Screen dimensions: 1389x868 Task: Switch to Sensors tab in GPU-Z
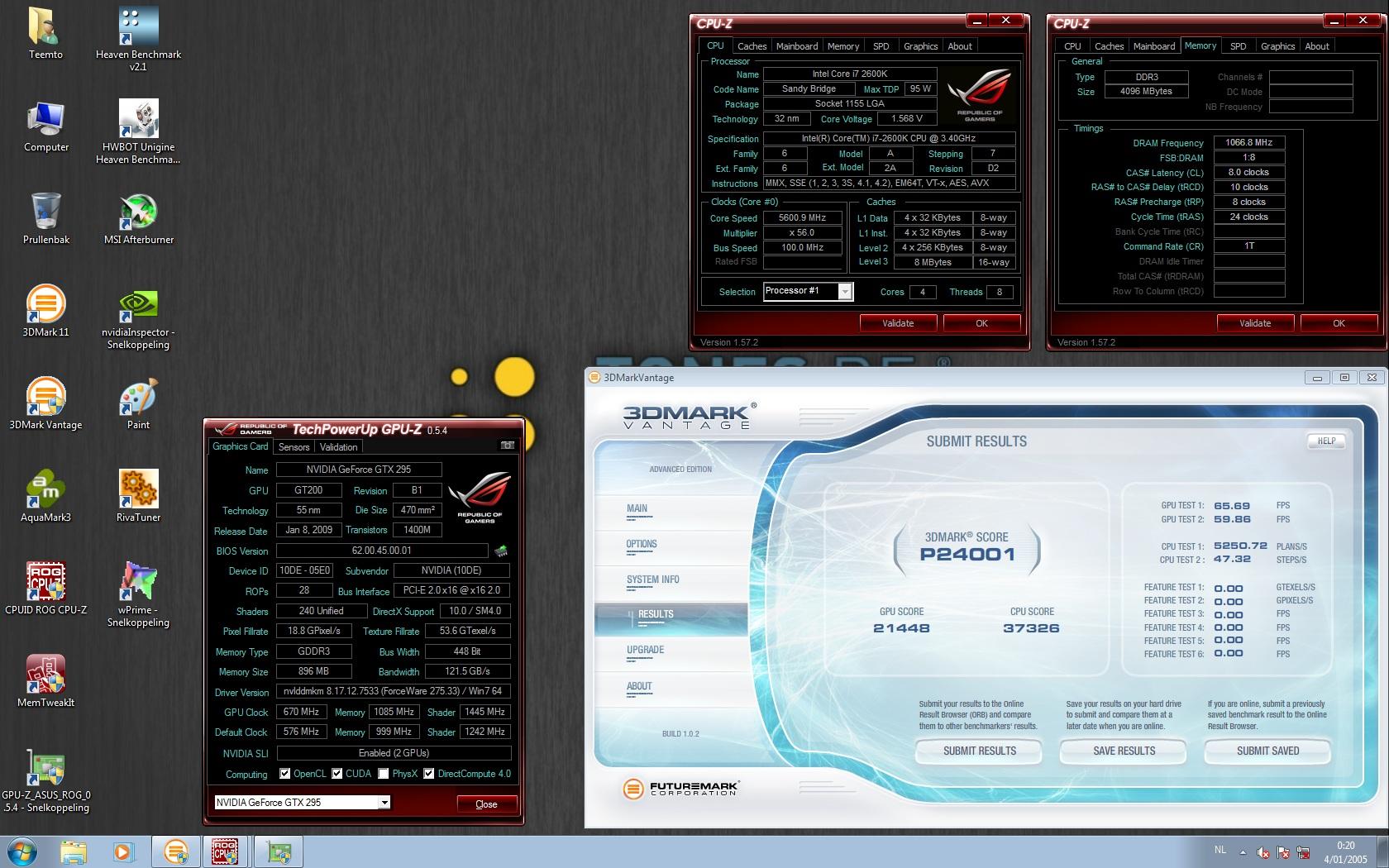click(x=294, y=446)
